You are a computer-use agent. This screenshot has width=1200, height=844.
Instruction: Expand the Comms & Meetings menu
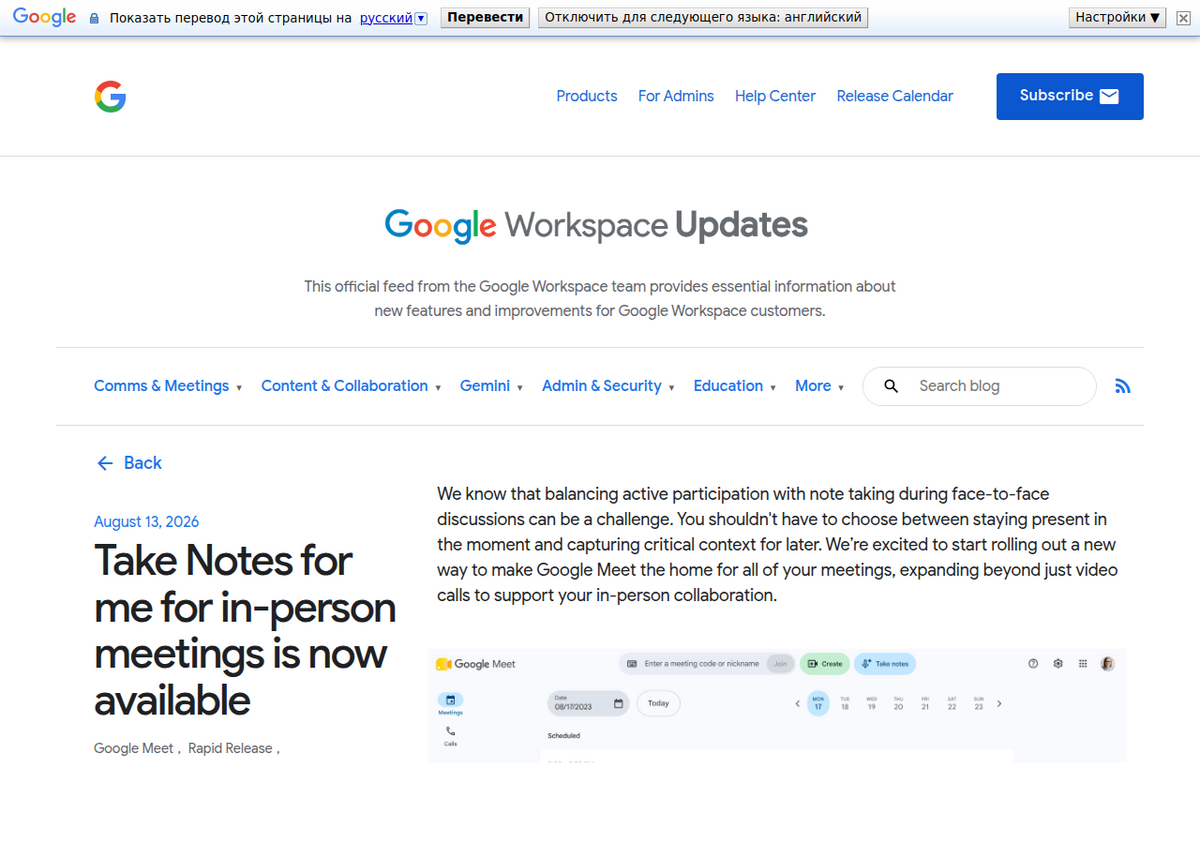point(168,386)
